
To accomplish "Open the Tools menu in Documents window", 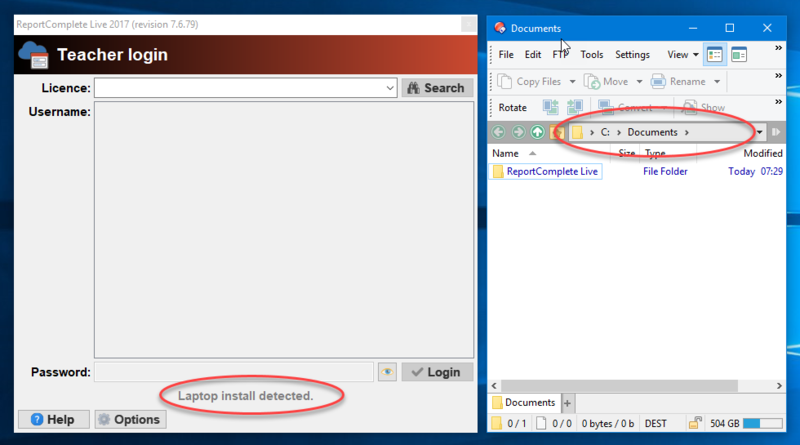I will [x=592, y=55].
